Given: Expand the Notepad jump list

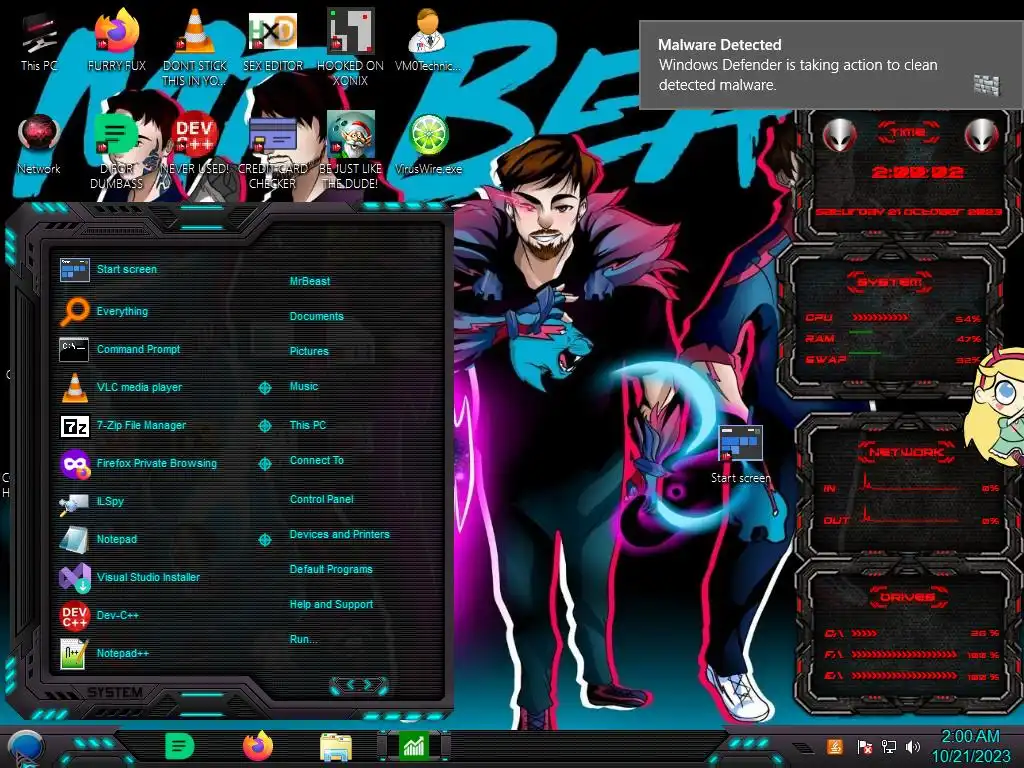Looking at the screenshot, I should click(264, 539).
